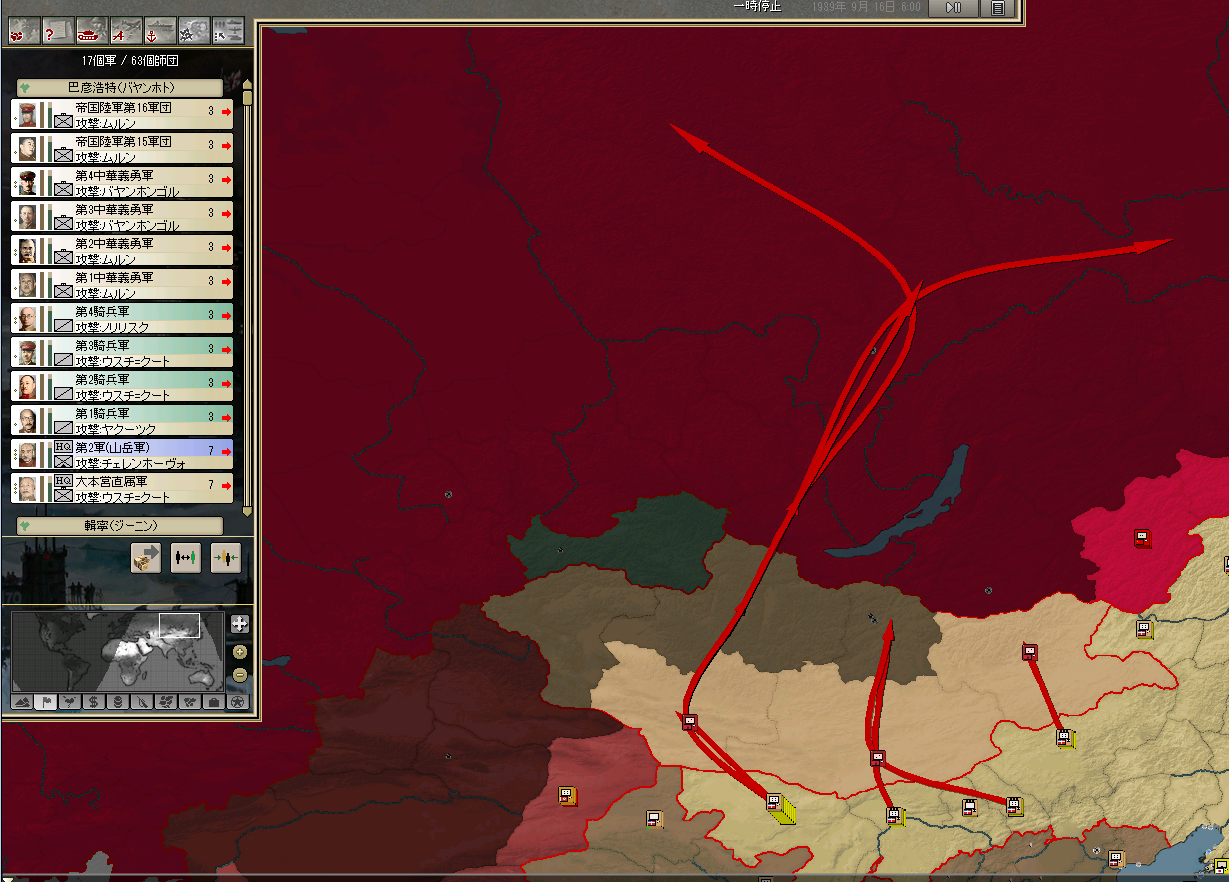The height and width of the screenshot is (882, 1229).
Task: Click the question mark document icon
Action: [58, 31]
